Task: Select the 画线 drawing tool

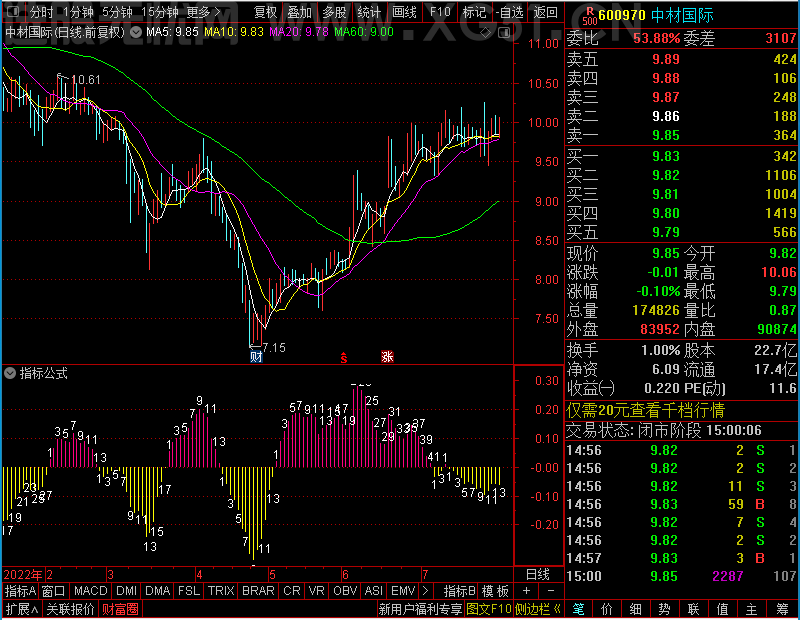Action: pyautogui.click(x=404, y=12)
